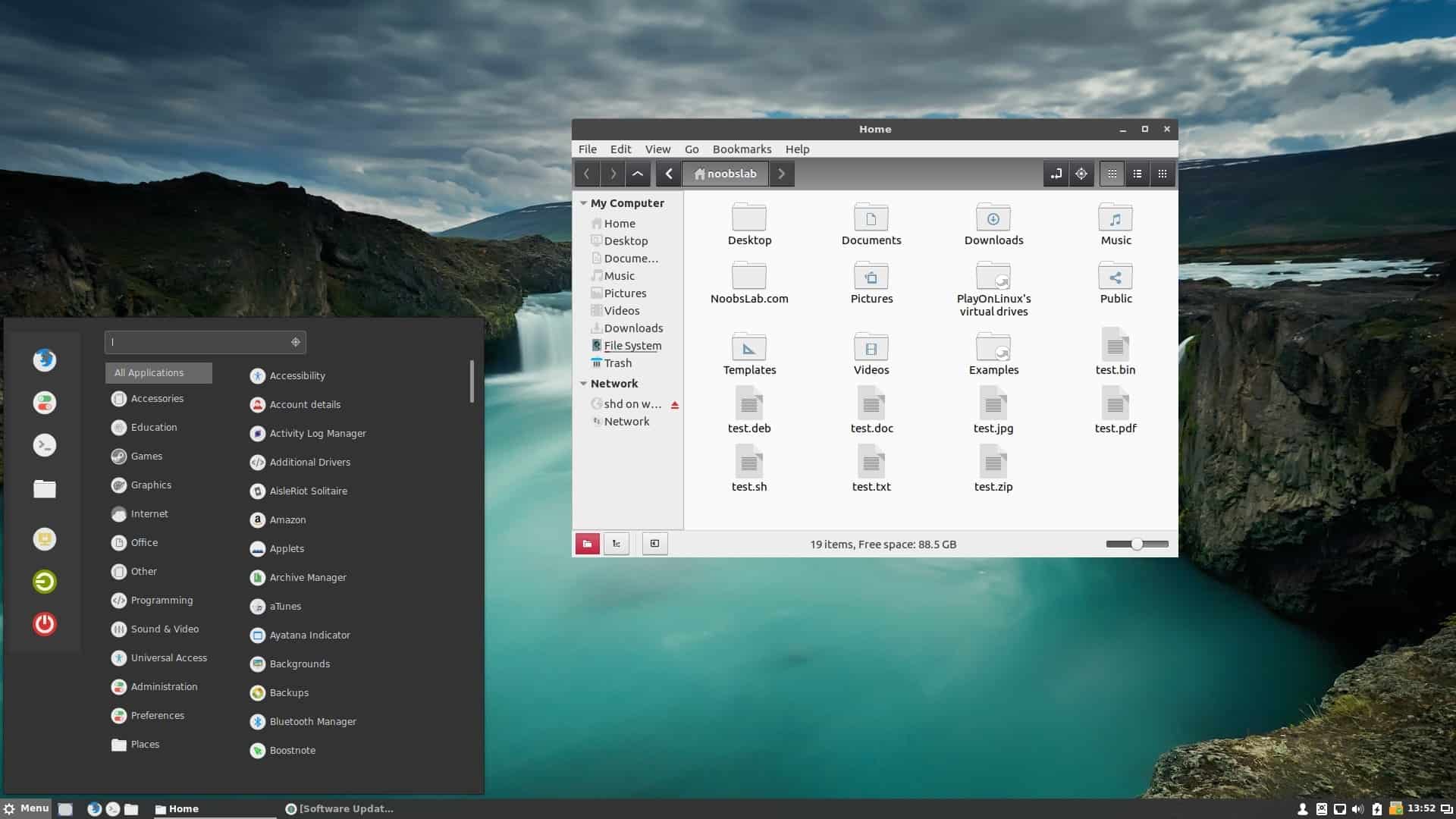
Task: Click the application list scrollbar in menu
Action: [x=472, y=381]
